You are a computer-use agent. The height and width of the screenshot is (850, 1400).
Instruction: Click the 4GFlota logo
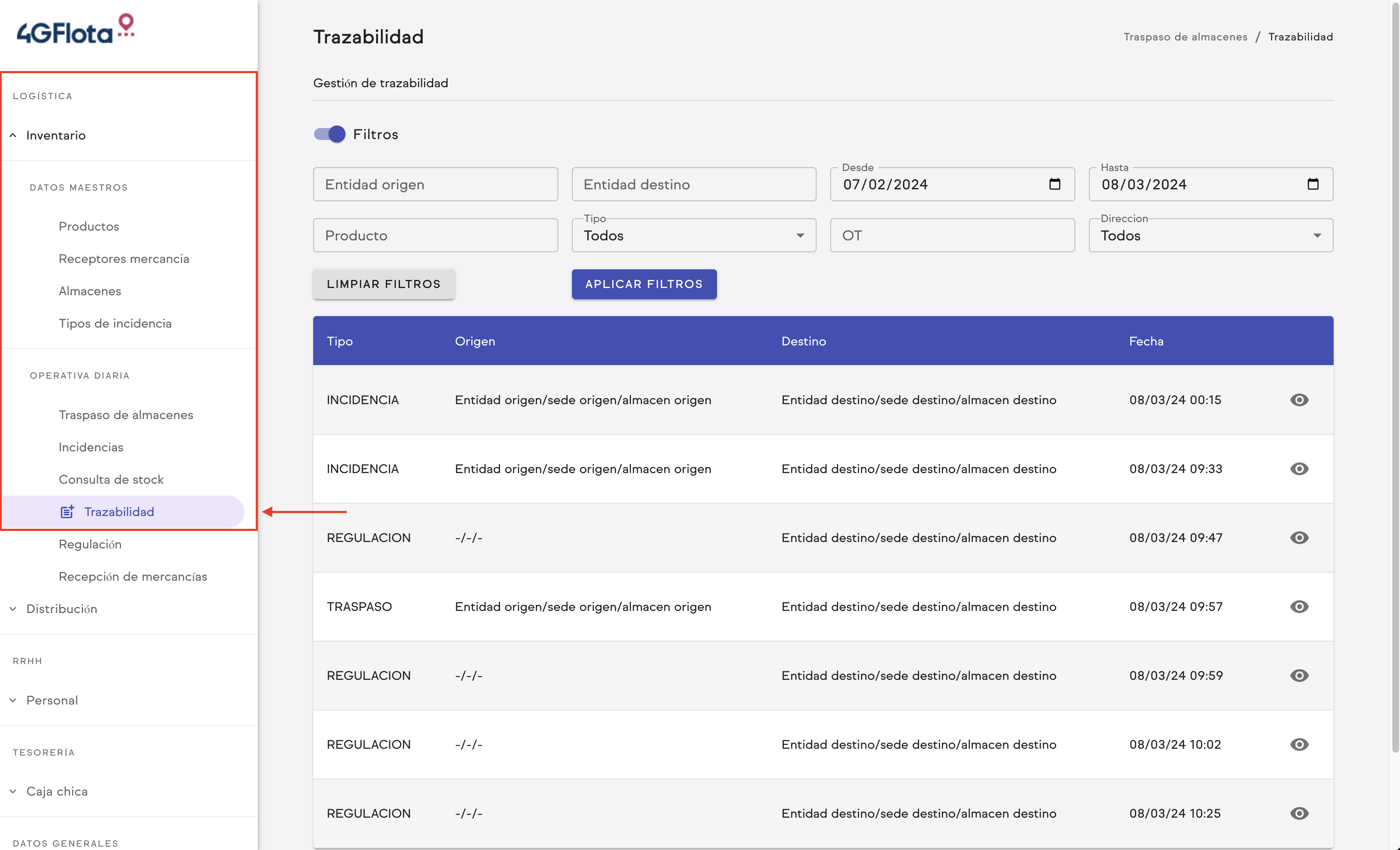click(76, 29)
